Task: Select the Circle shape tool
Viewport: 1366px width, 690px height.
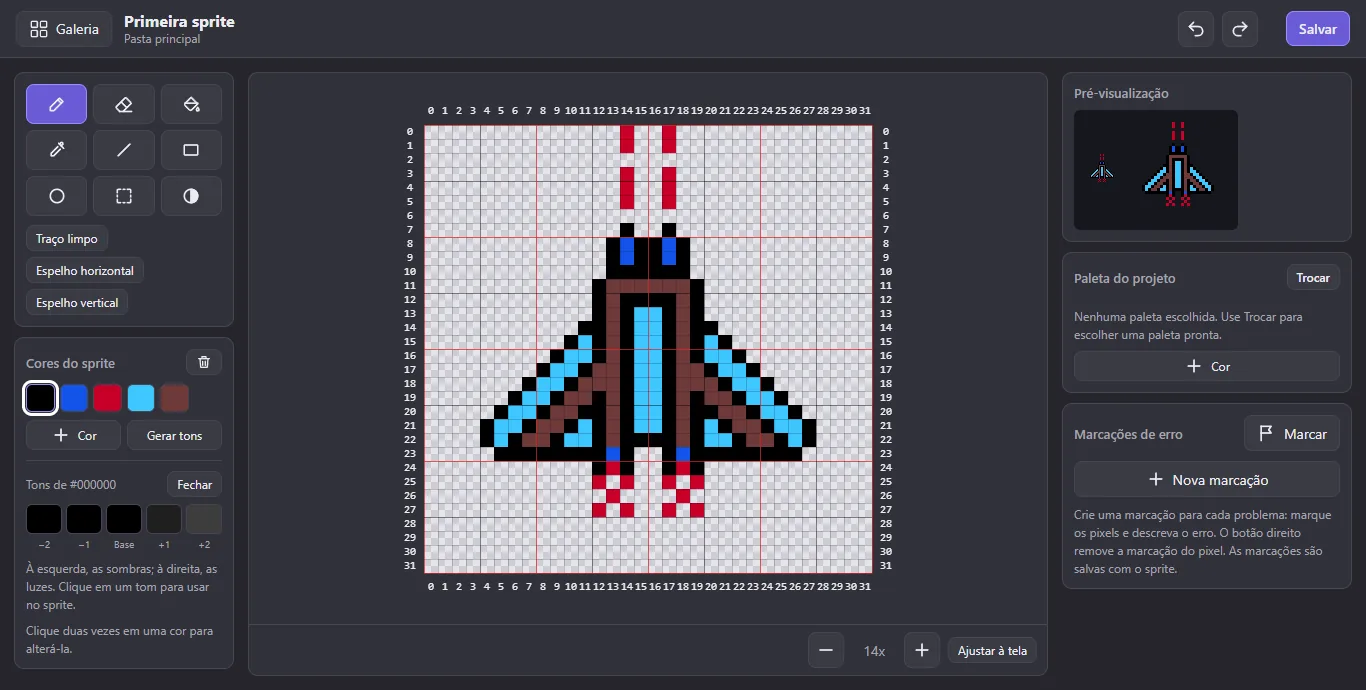Action: [56, 196]
